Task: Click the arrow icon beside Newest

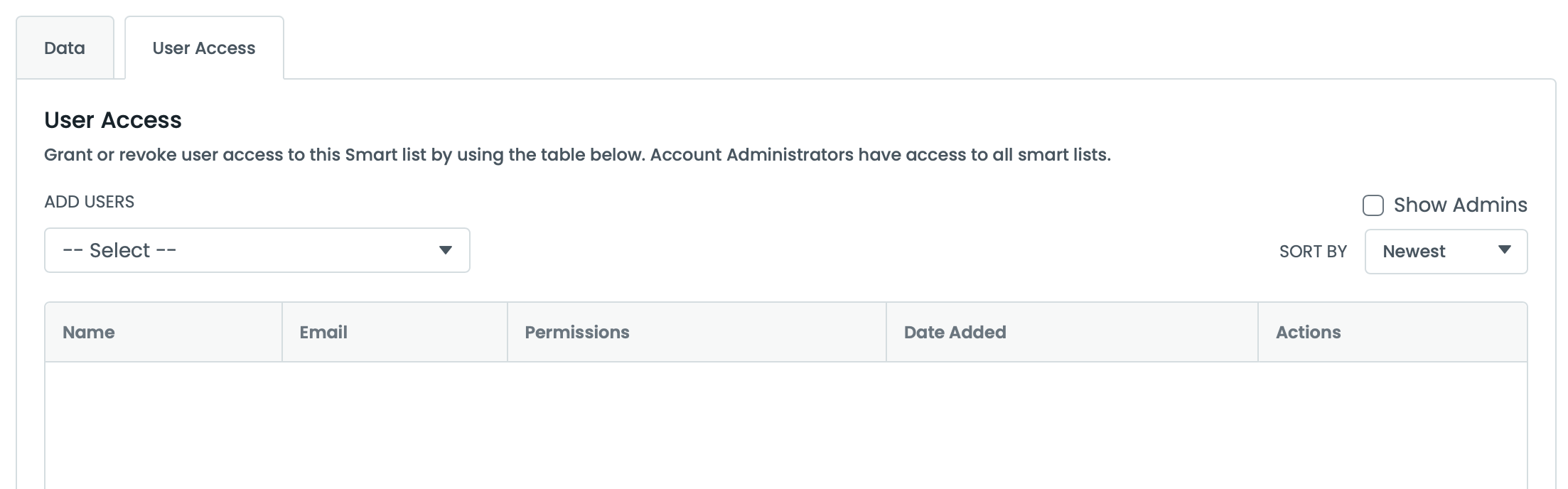Action: pos(1504,250)
